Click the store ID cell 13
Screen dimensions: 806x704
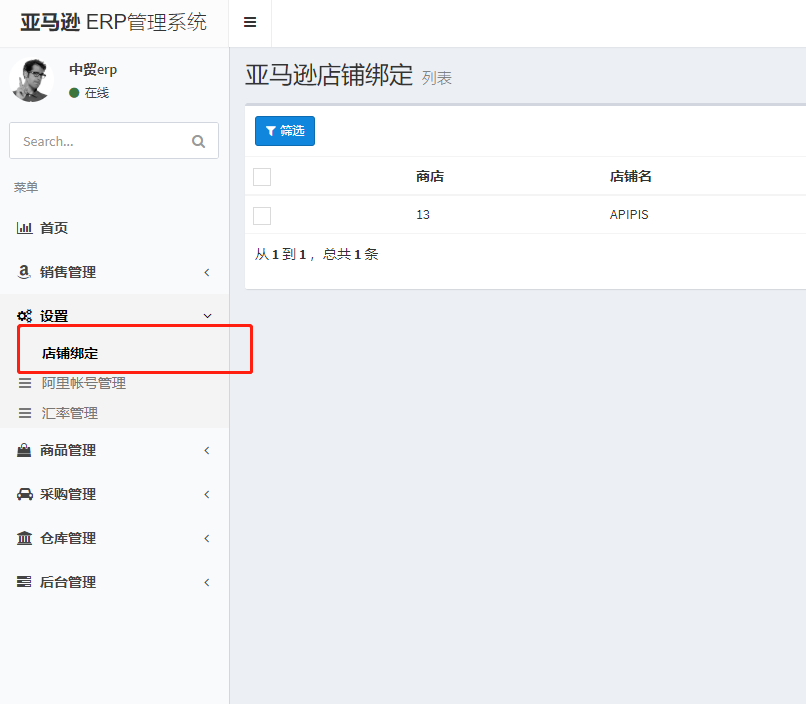[x=423, y=215]
